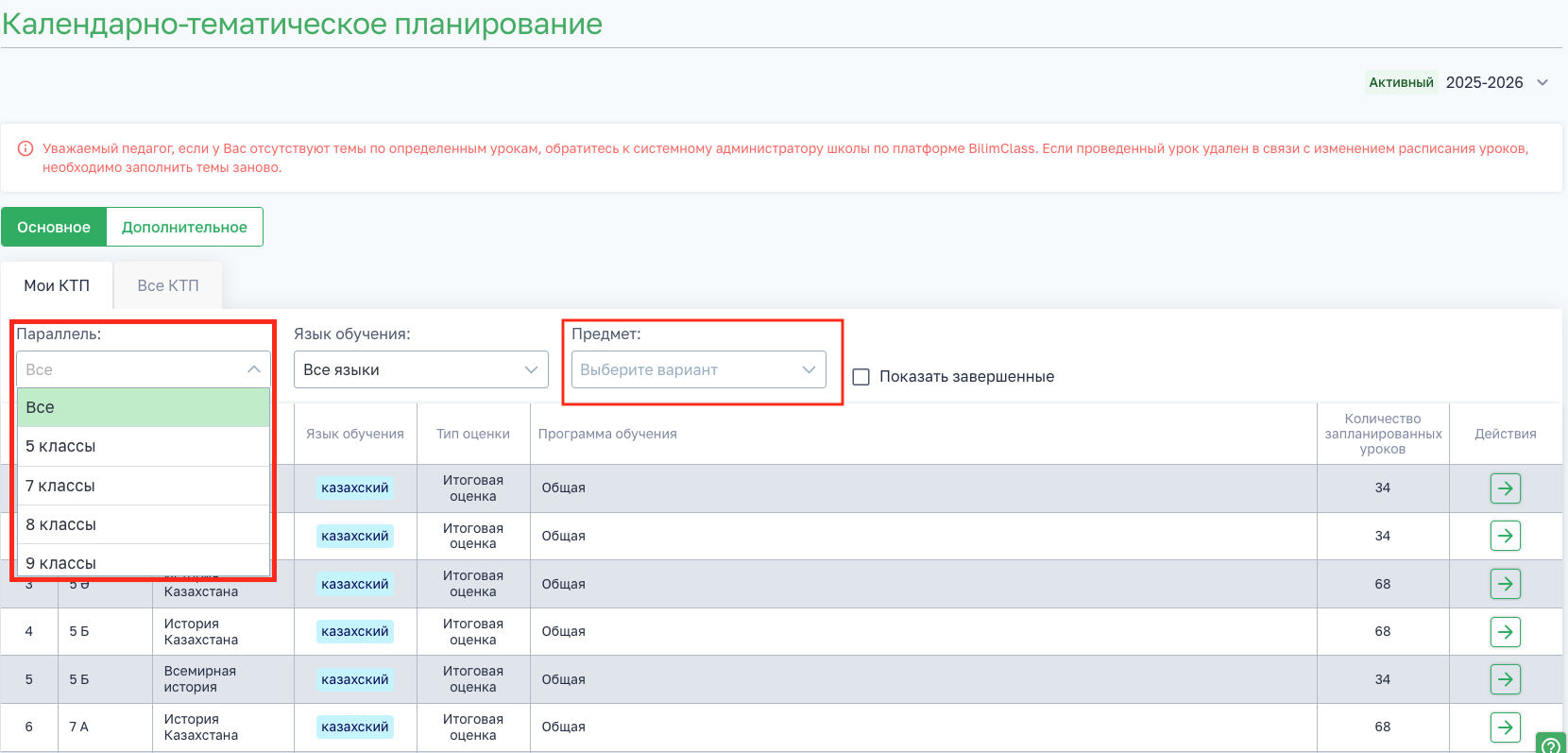Click the first row's green arrow icon
The image size is (1568, 753).
click(1505, 488)
